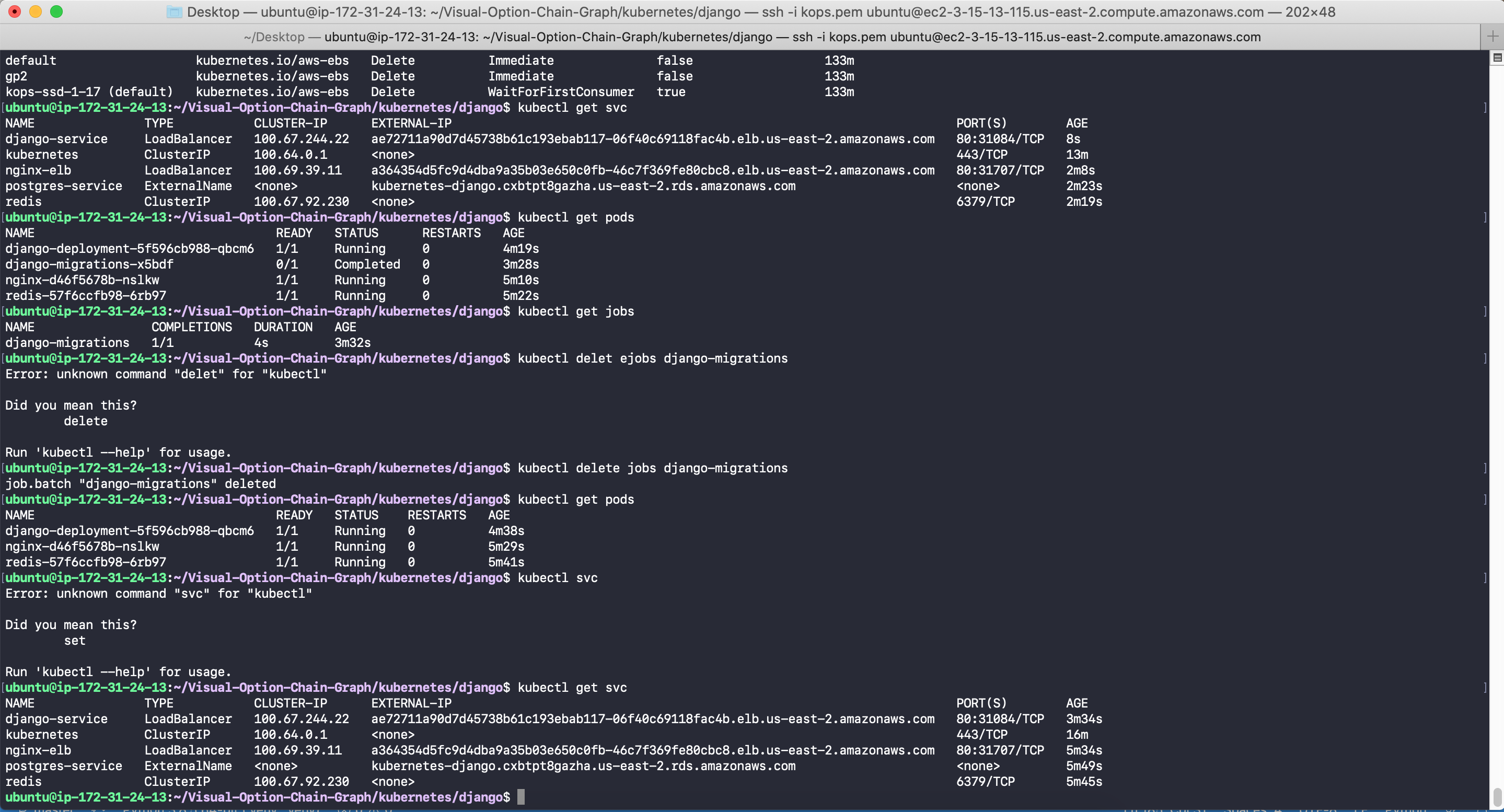The height and width of the screenshot is (812, 1504).
Task: Click django-service ELB hostname in the last output
Action: [x=652, y=718]
